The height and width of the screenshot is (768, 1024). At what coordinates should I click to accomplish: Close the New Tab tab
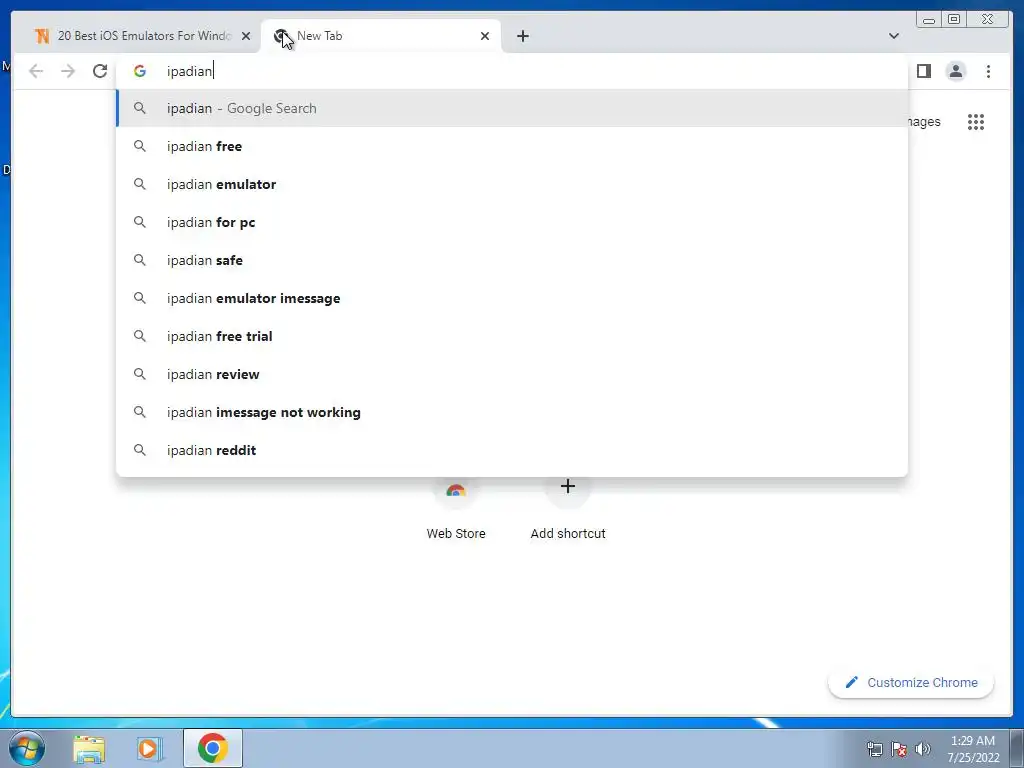pyautogui.click(x=485, y=36)
